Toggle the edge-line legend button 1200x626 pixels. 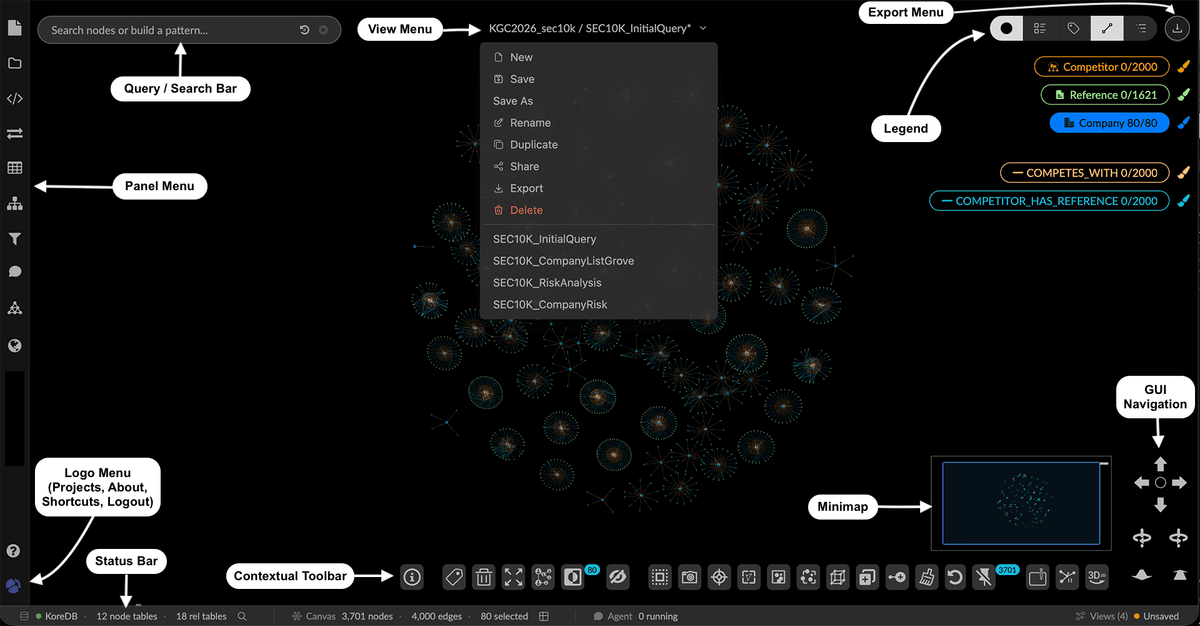(1107, 30)
